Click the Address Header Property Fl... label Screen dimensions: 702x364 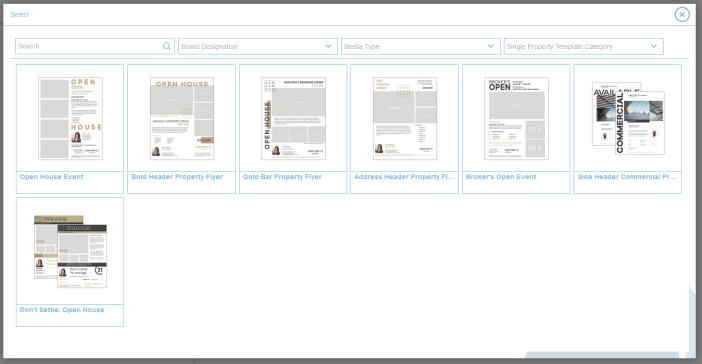[x=404, y=177]
